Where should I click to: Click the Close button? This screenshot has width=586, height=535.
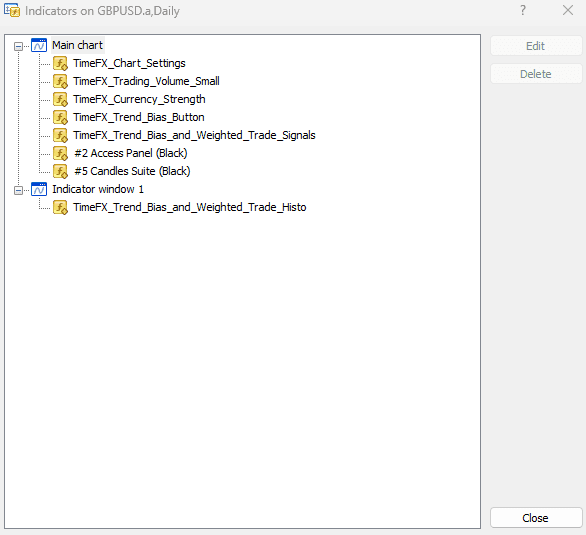click(536, 518)
